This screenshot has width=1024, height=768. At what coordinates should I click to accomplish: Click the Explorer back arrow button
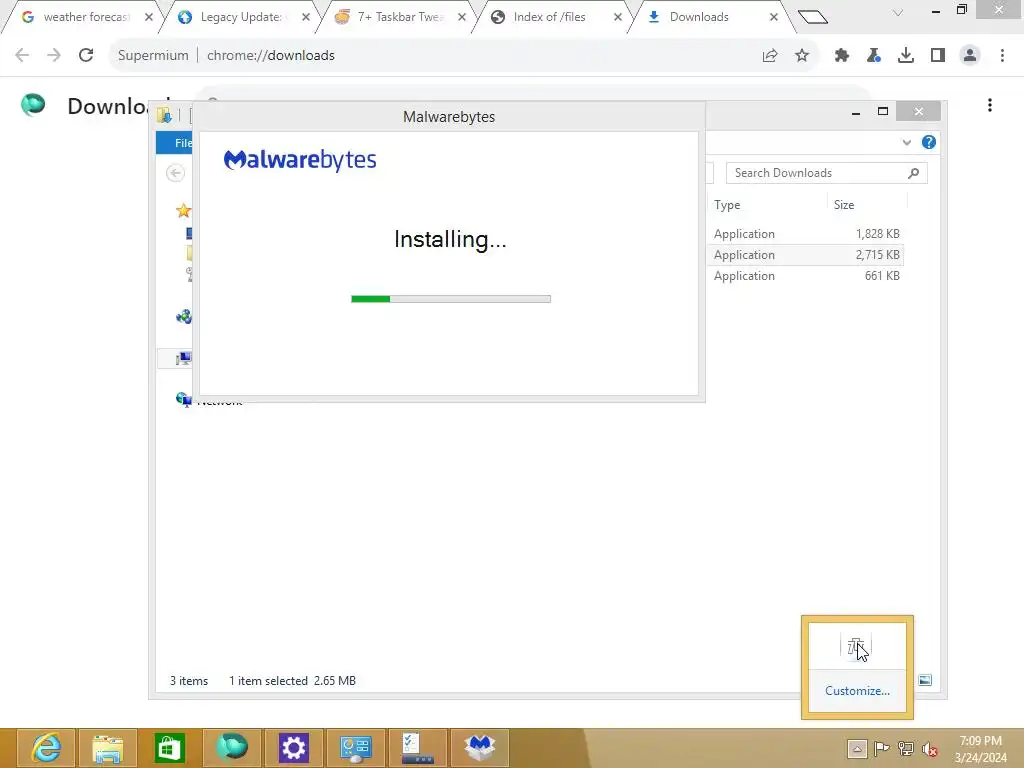click(175, 173)
